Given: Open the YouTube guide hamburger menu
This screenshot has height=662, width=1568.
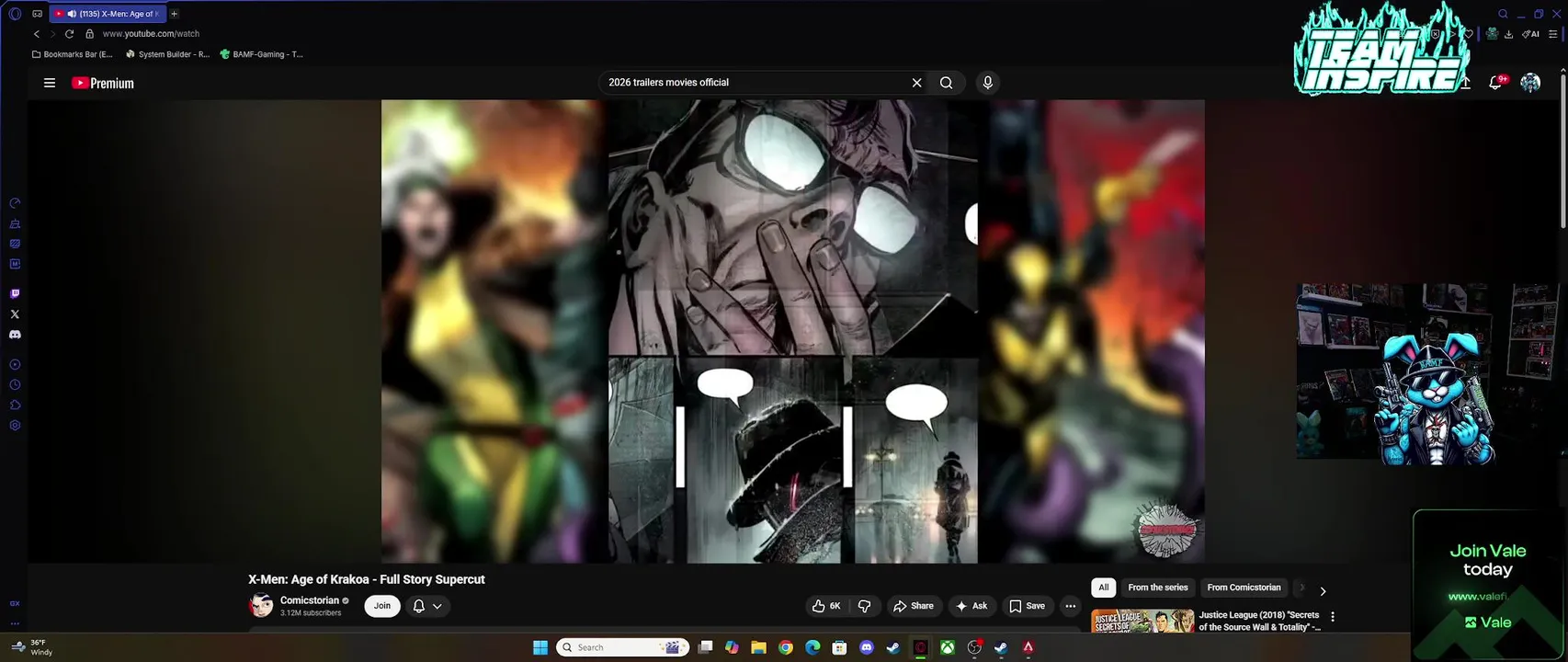Looking at the screenshot, I should tap(50, 83).
